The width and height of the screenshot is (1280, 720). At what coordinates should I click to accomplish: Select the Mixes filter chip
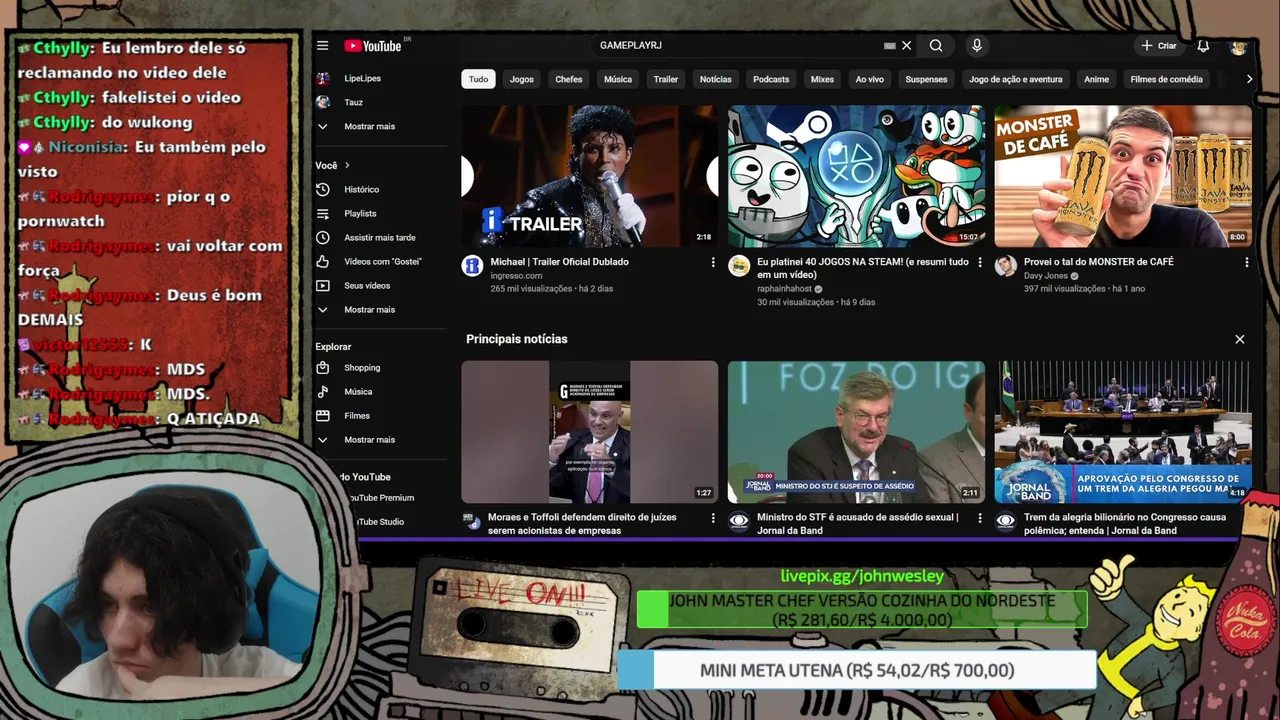pos(822,79)
